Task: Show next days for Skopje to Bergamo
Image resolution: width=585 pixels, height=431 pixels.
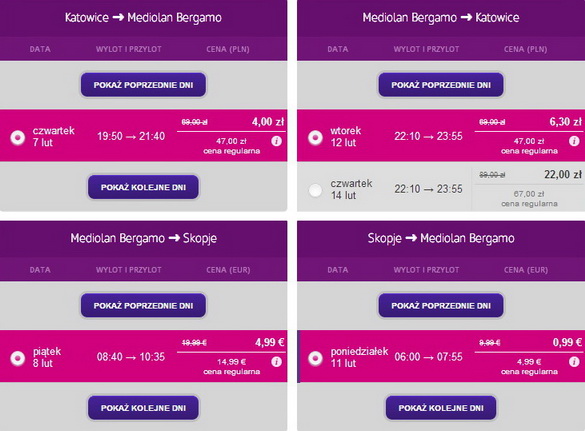Action: click(441, 408)
